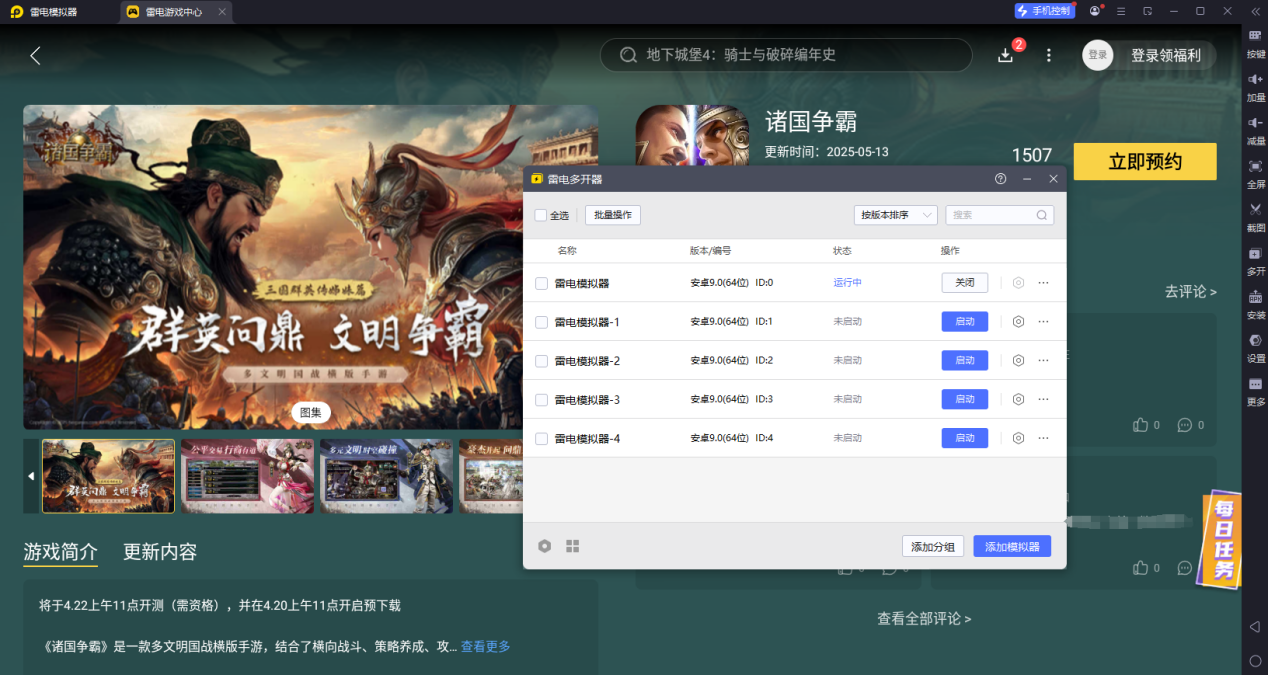The width and height of the screenshot is (1268, 675).
Task: Check the box for 雷电模拟器-4
Action: (x=541, y=439)
